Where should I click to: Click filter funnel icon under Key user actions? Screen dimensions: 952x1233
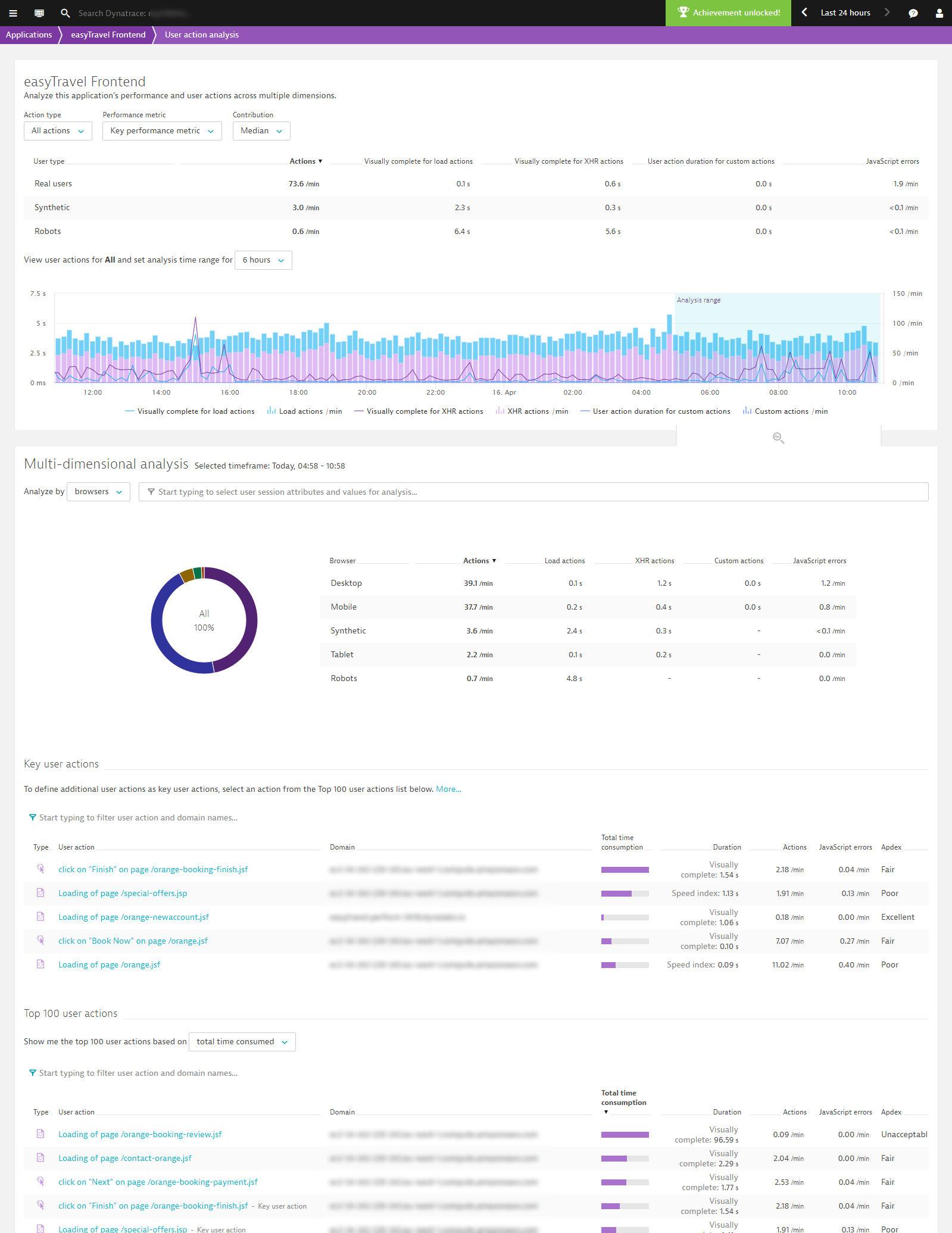[33, 817]
